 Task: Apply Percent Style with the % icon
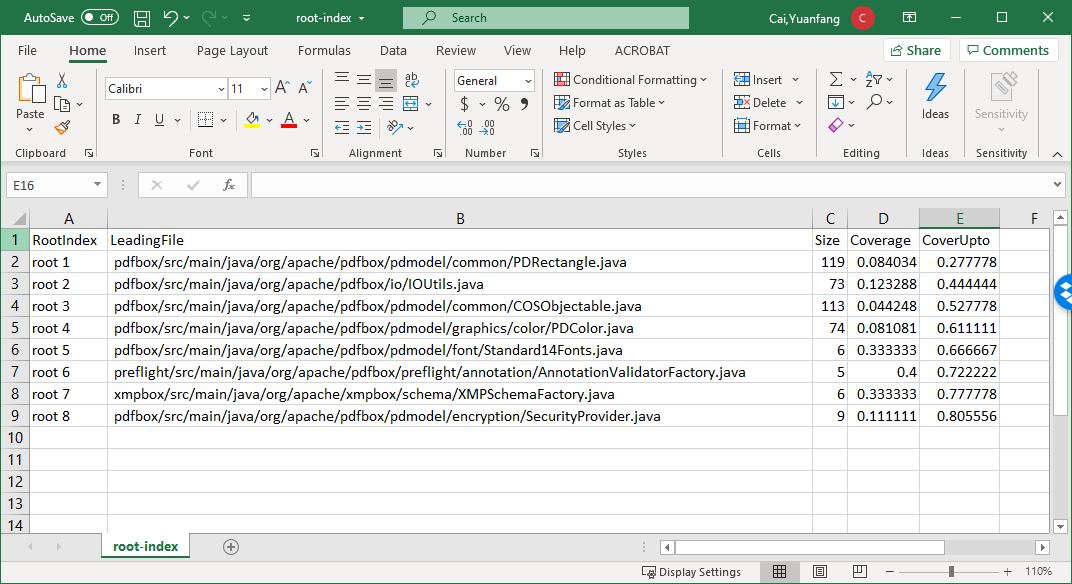(x=502, y=104)
